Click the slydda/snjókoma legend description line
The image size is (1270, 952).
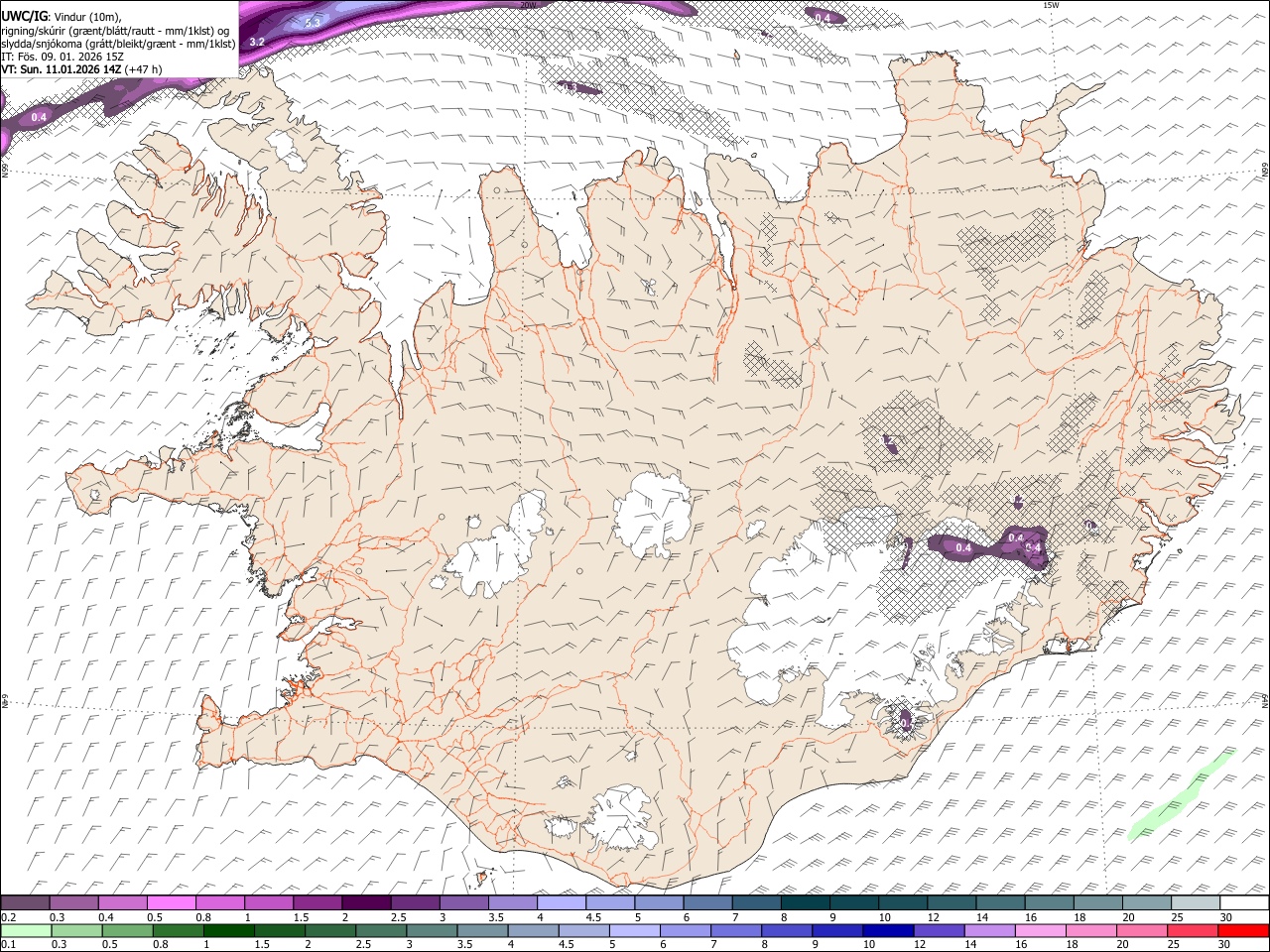coord(118,43)
